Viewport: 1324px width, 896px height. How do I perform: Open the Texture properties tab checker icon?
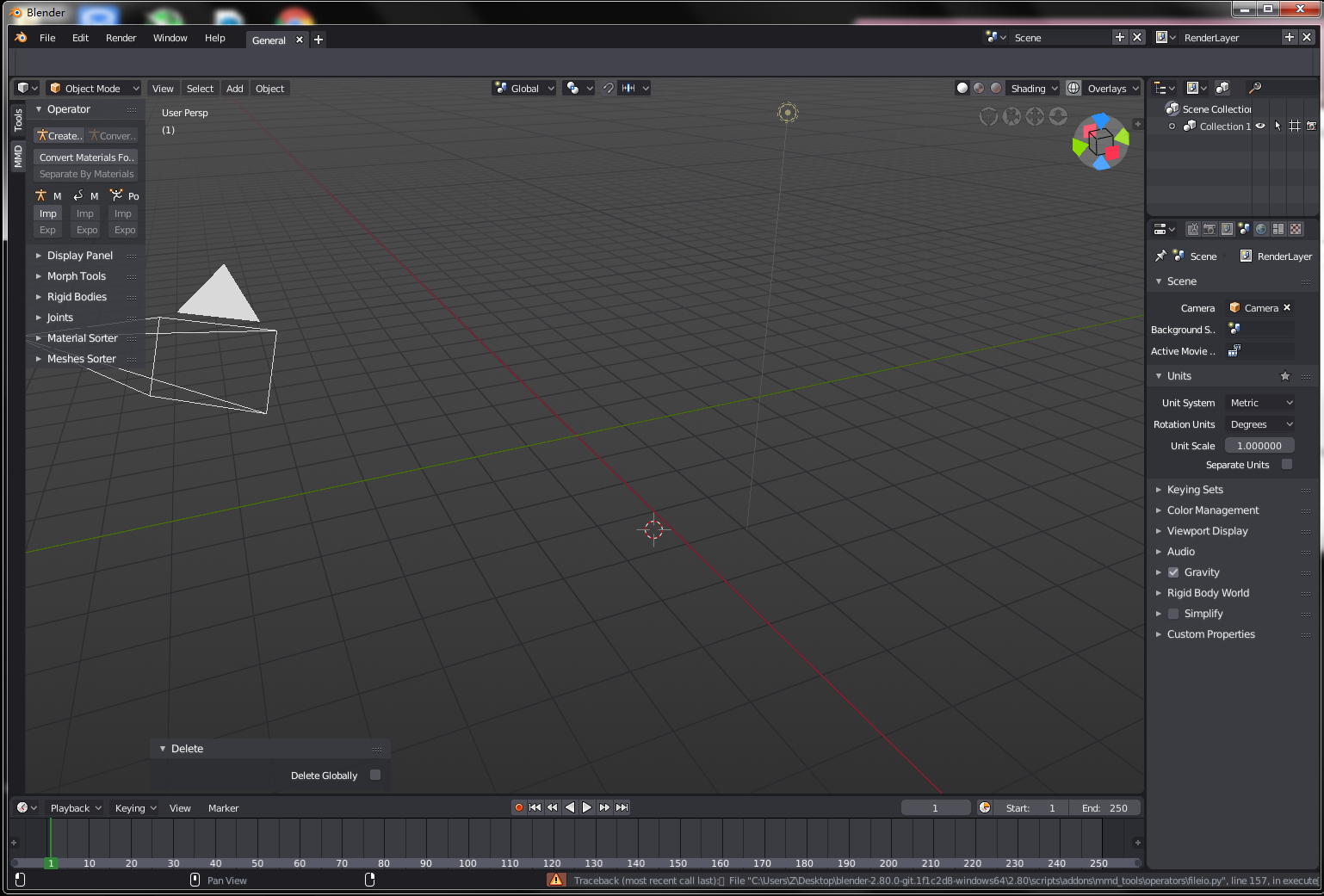click(1296, 229)
